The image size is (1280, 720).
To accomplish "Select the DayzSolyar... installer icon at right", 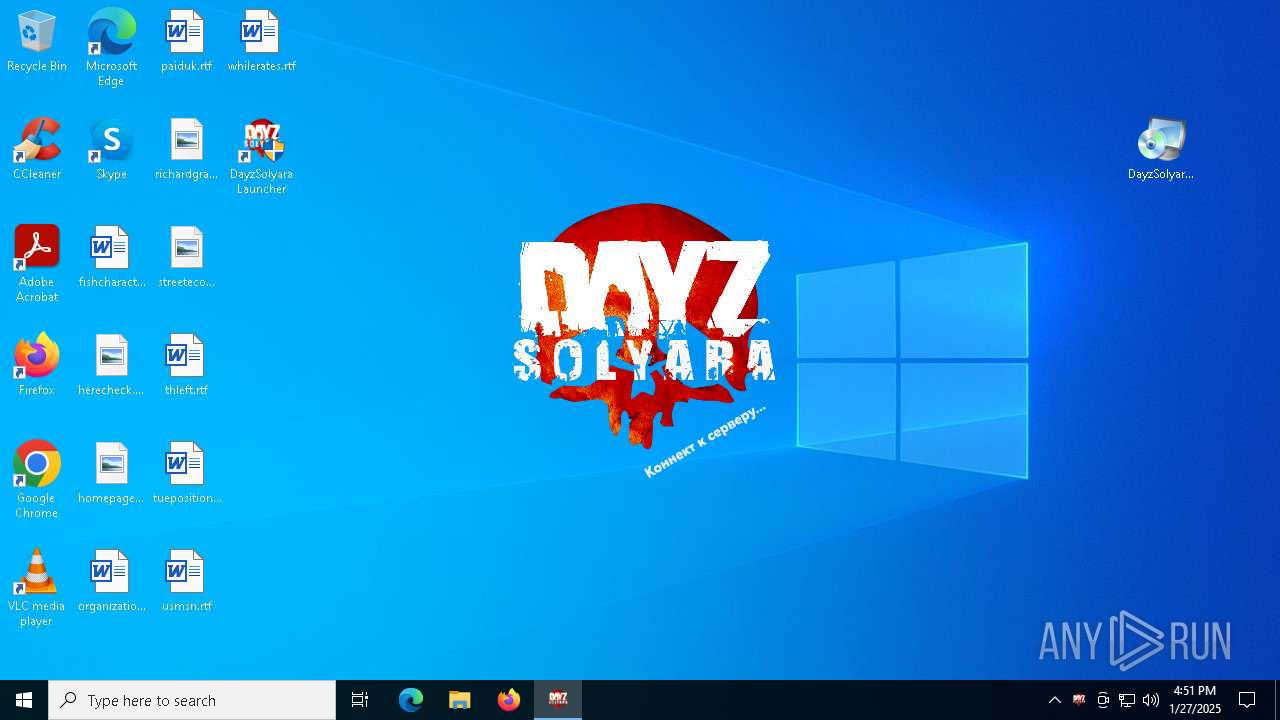I will click(x=1161, y=149).
